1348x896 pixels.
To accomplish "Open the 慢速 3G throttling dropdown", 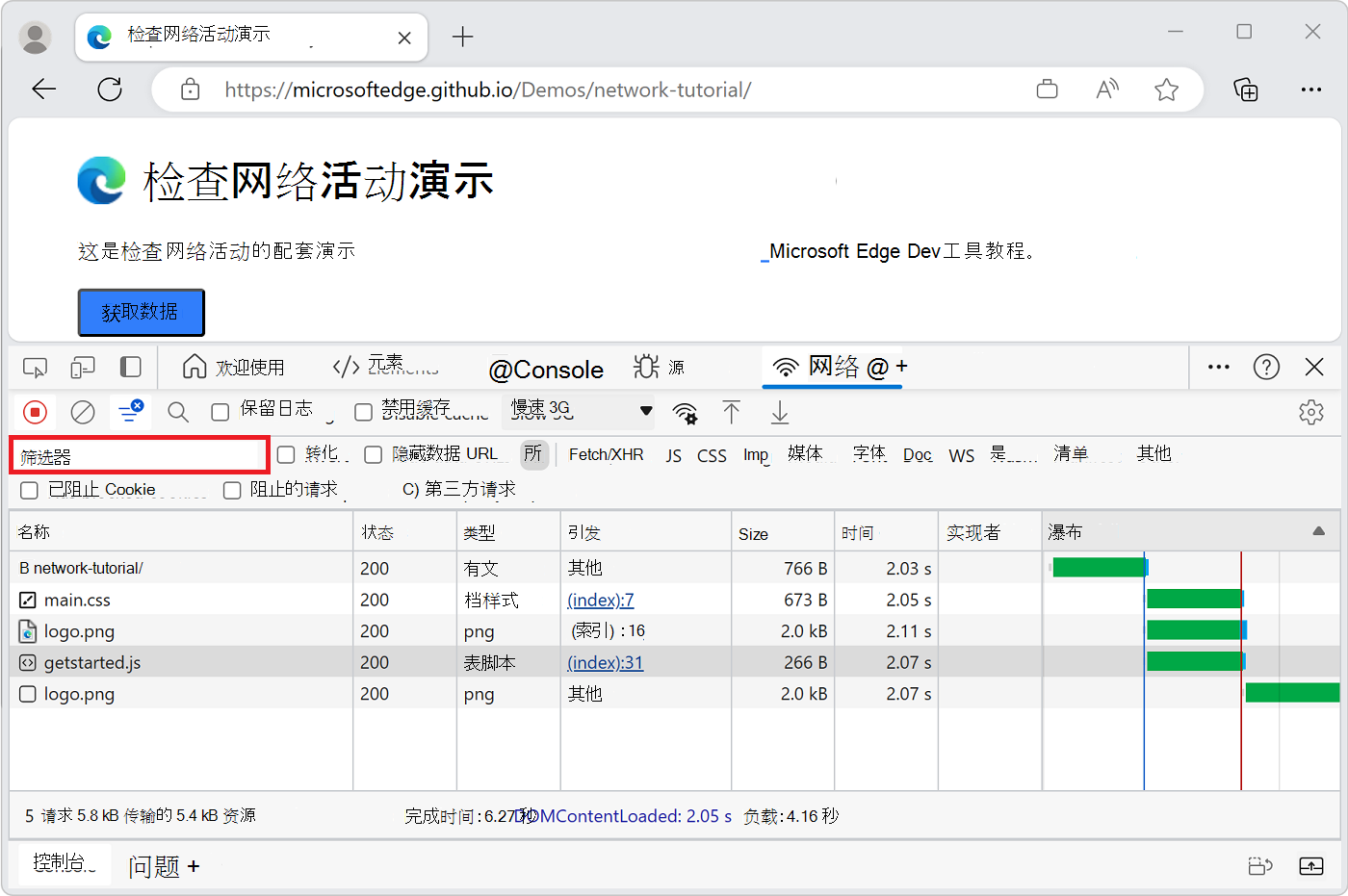I will click(578, 411).
